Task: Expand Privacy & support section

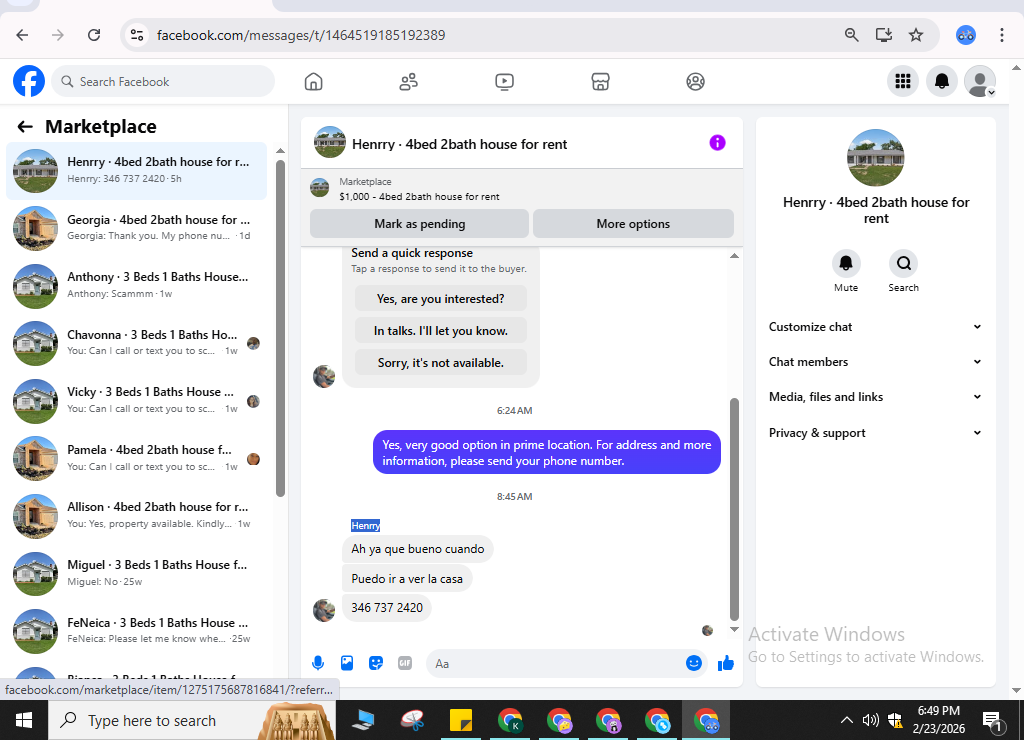Action: [875, 432]
